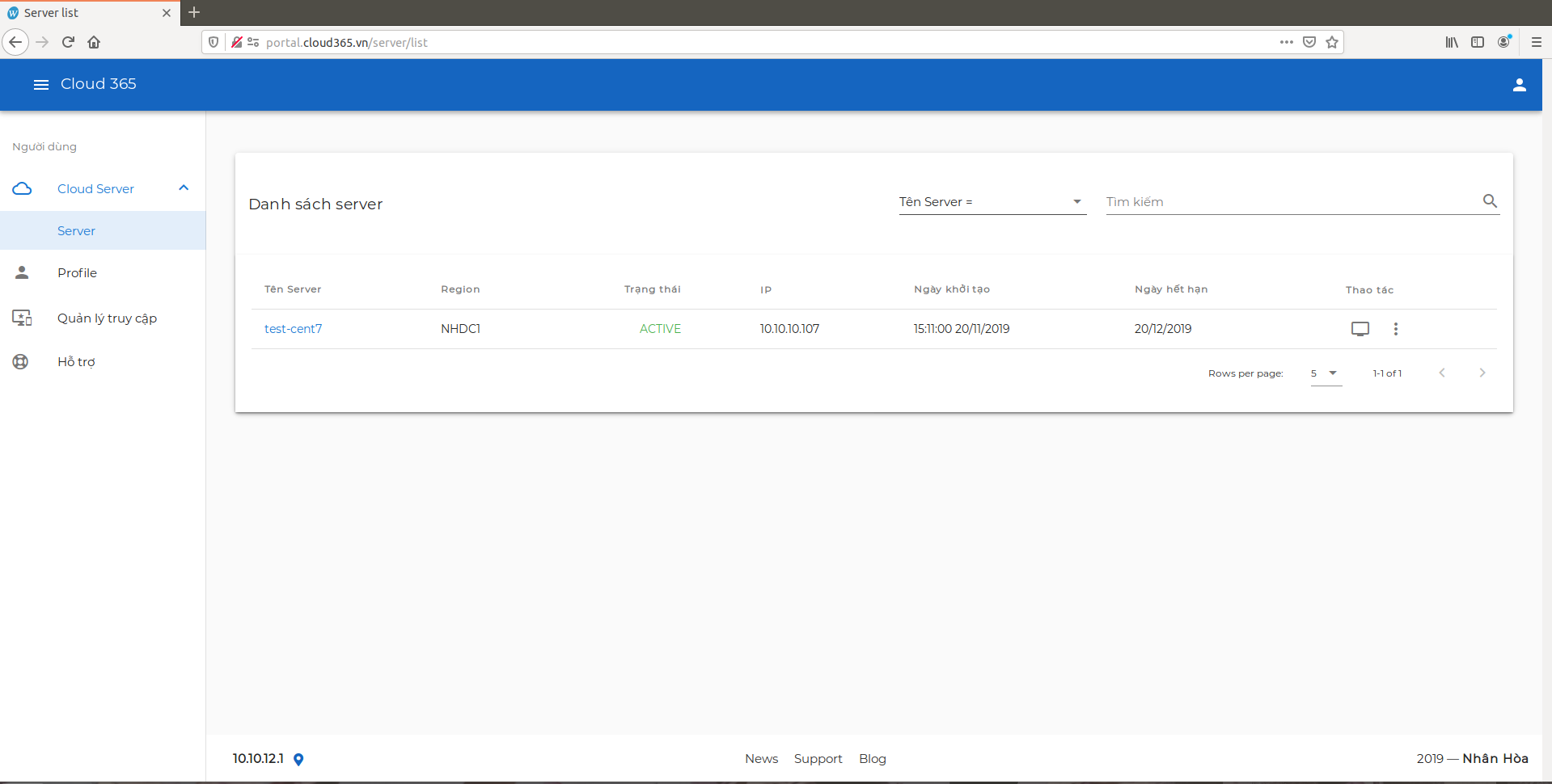
Task: Open more actions menu for test-cent7
Action: point(1395,329)
